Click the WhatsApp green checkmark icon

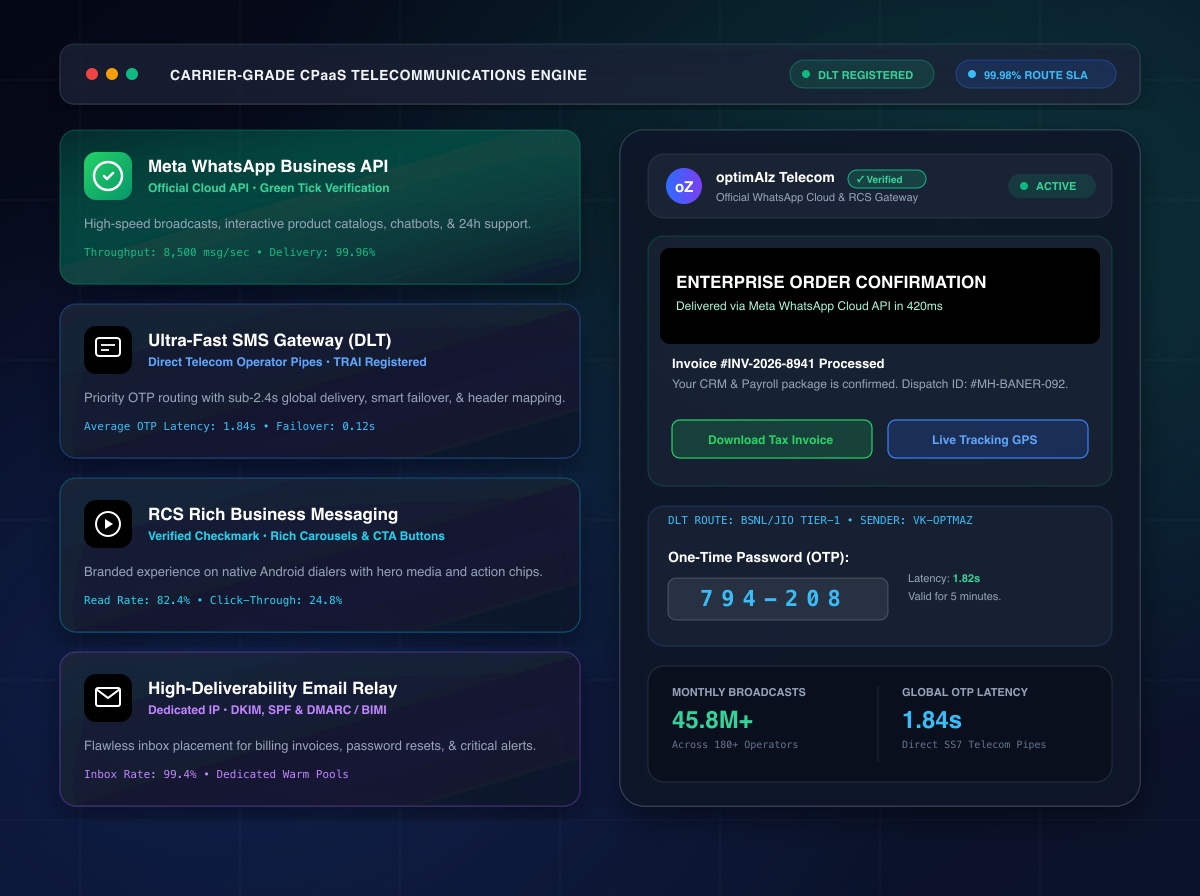point(108,176)
